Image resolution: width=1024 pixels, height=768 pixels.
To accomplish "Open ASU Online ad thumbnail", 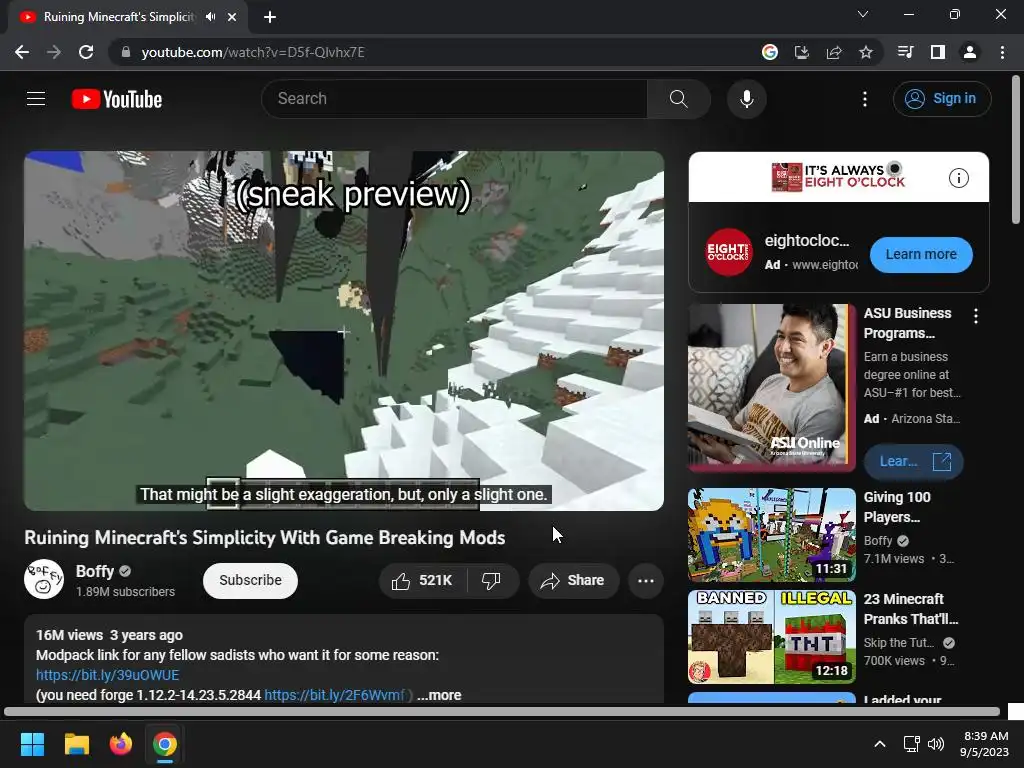I will coord(771,387).
